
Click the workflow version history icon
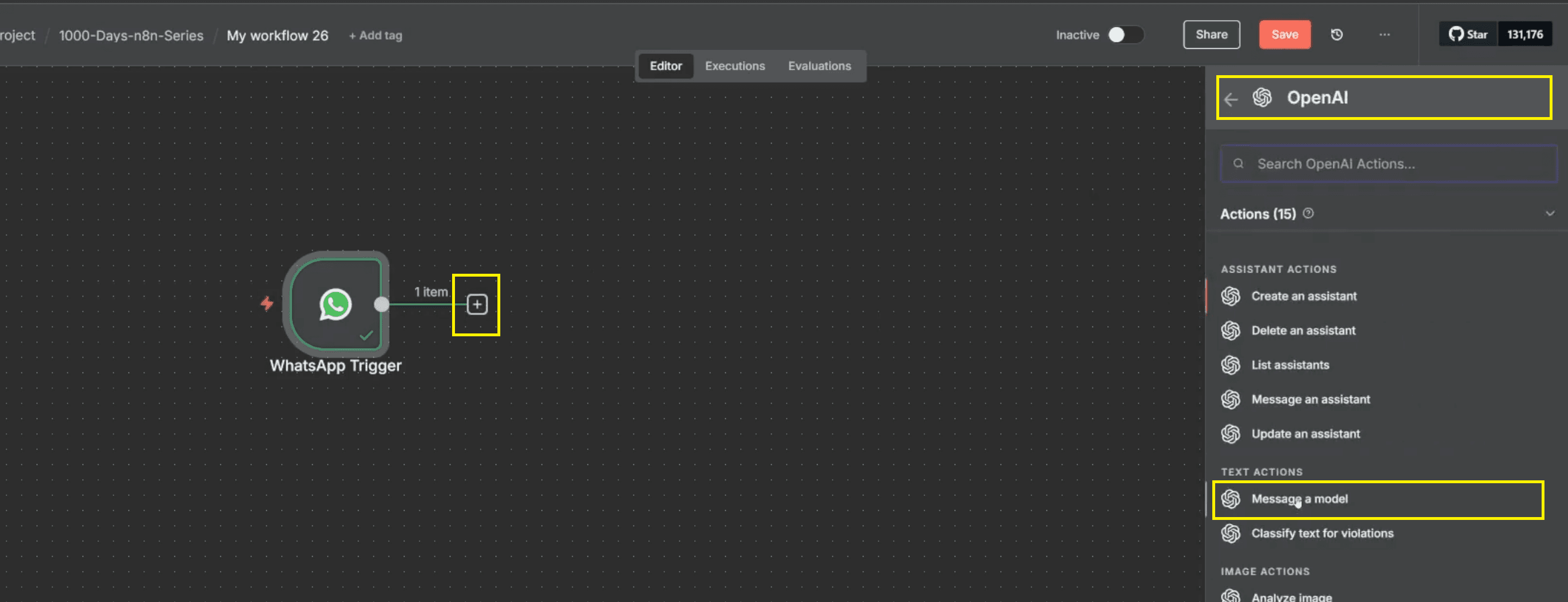tap(1337, 34)
